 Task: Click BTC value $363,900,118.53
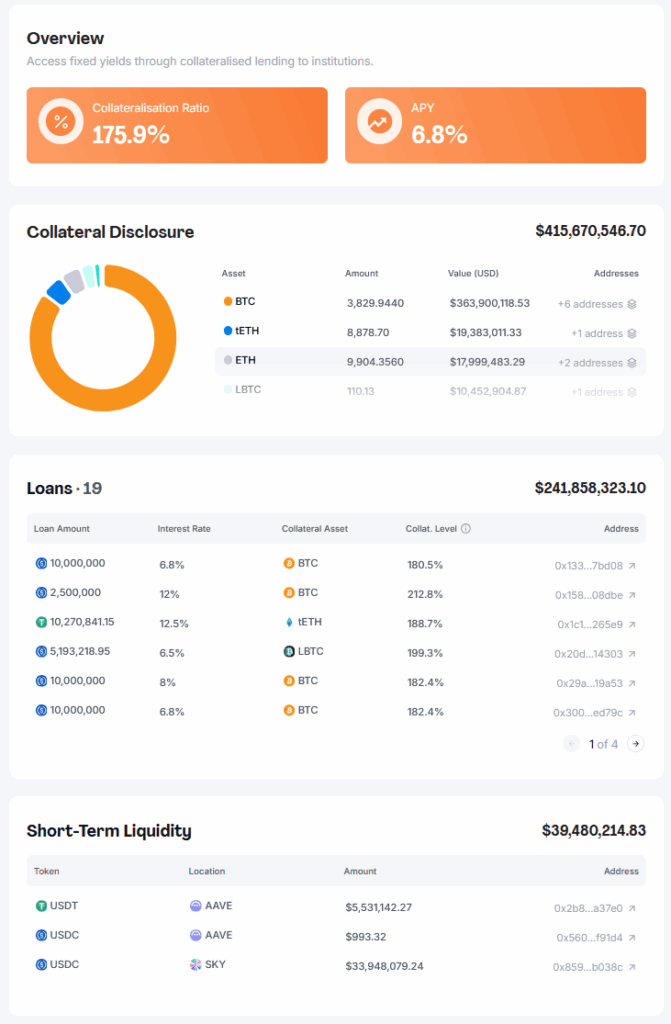tap(489, 304)
